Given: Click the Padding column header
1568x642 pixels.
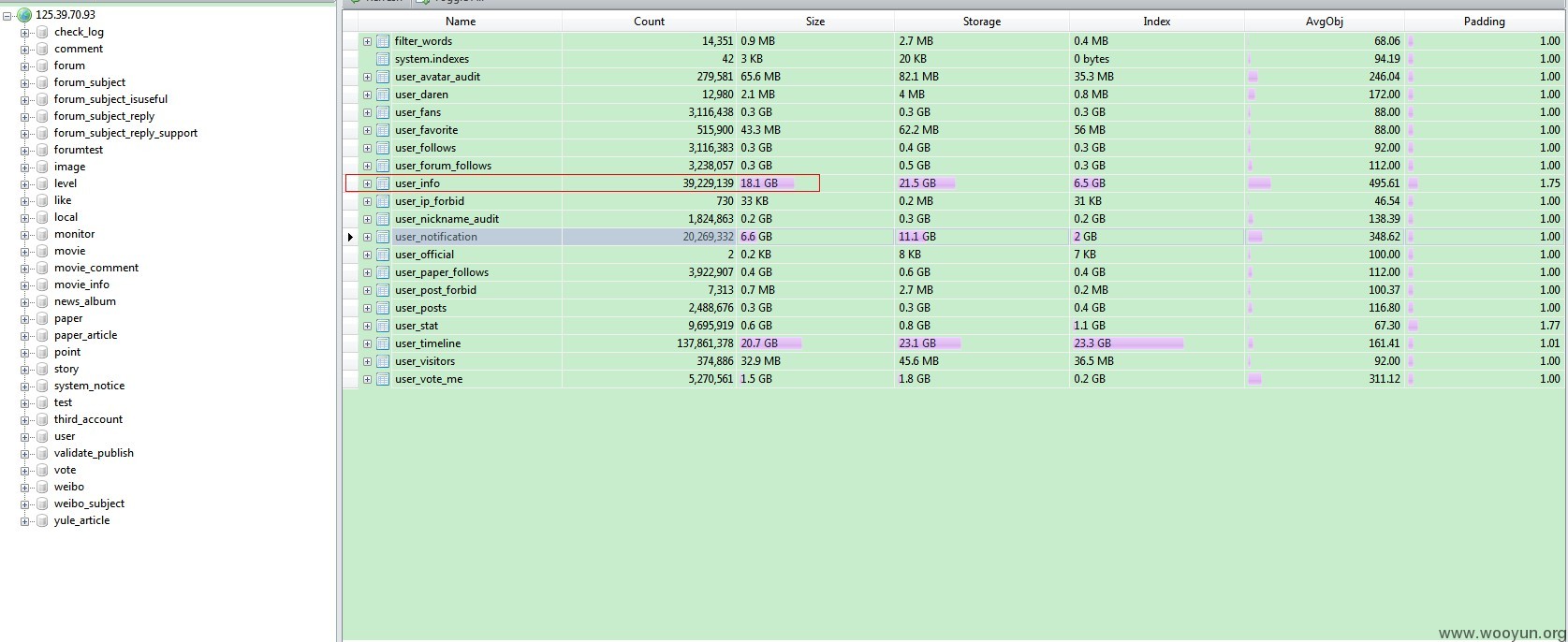Looking at the screenshot, I should (x=1484, y=22).
